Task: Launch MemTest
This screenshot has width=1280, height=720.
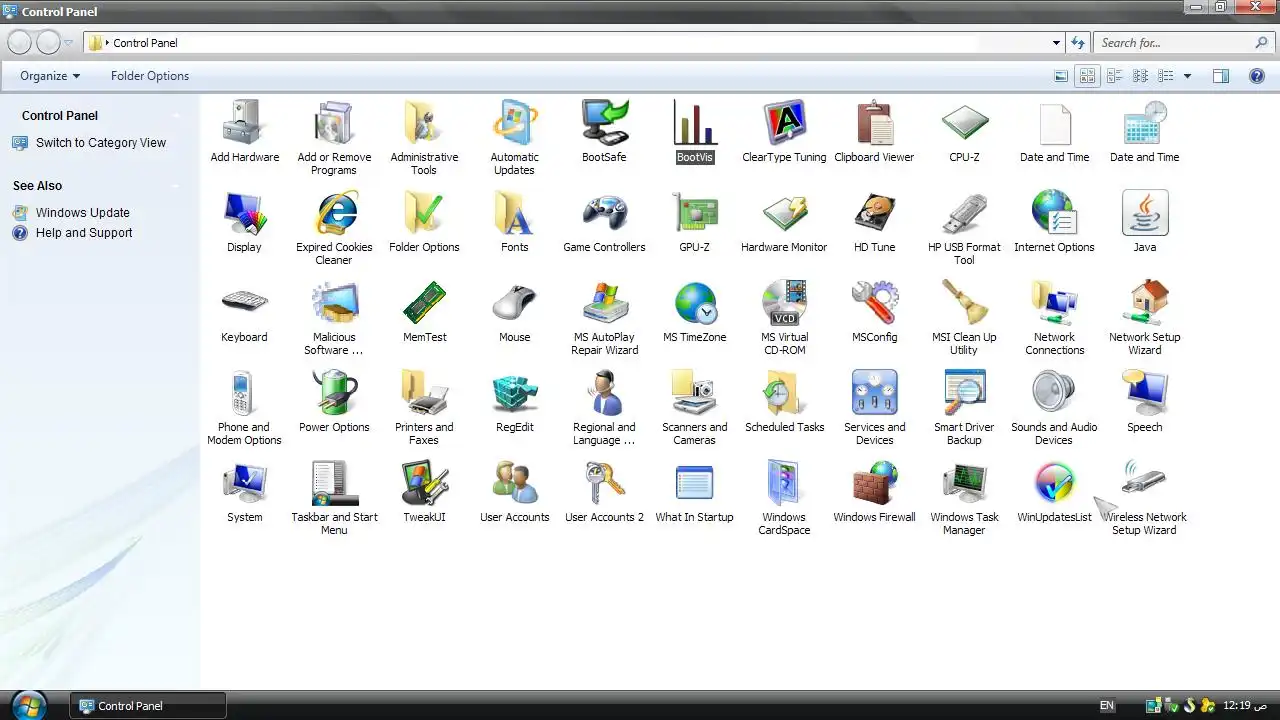Action: tap(424, 312)
